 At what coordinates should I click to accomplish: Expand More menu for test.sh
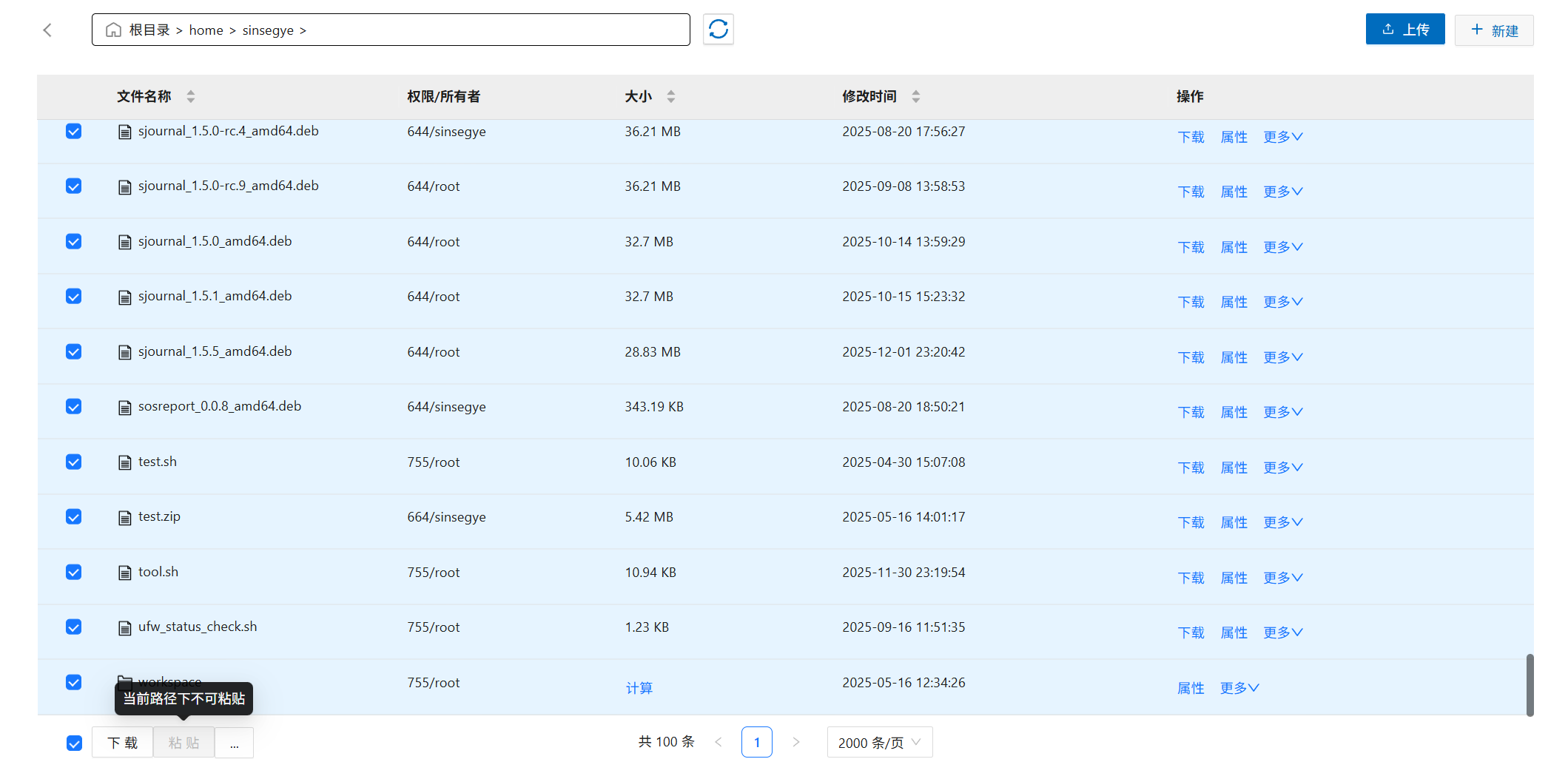pyautogui.click(x=1282, y=468)
